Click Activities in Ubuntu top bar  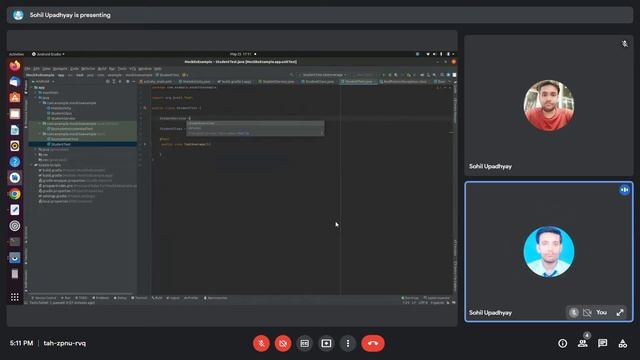[17, 54]
